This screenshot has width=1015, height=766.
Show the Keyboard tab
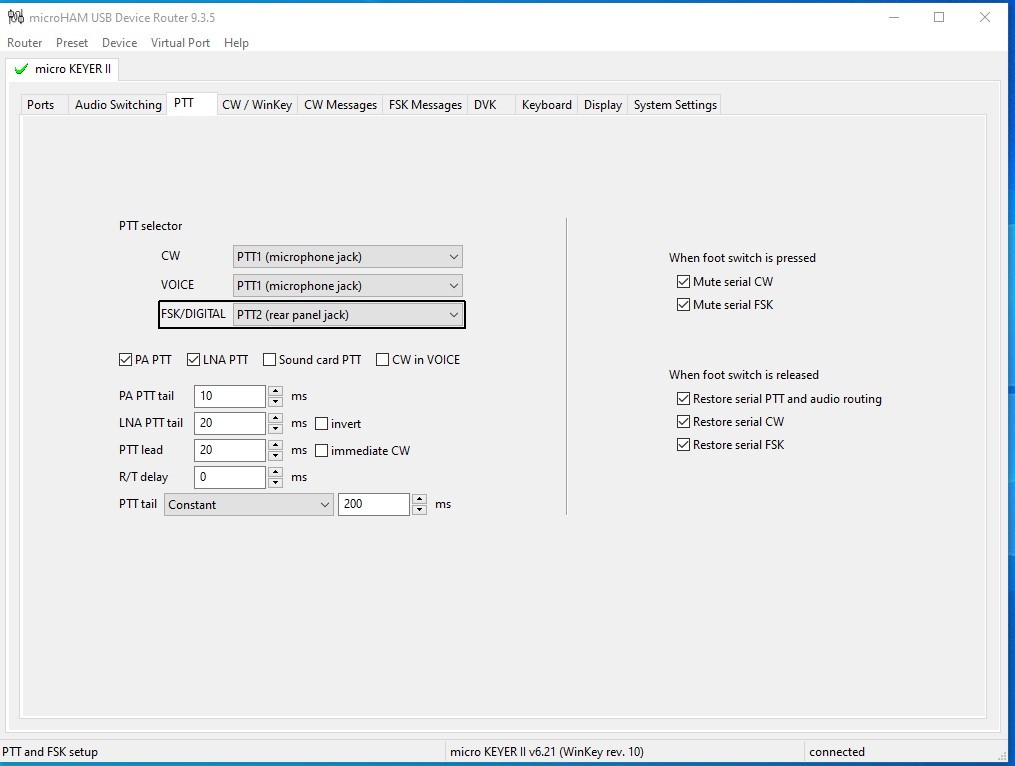click(547, 105)
